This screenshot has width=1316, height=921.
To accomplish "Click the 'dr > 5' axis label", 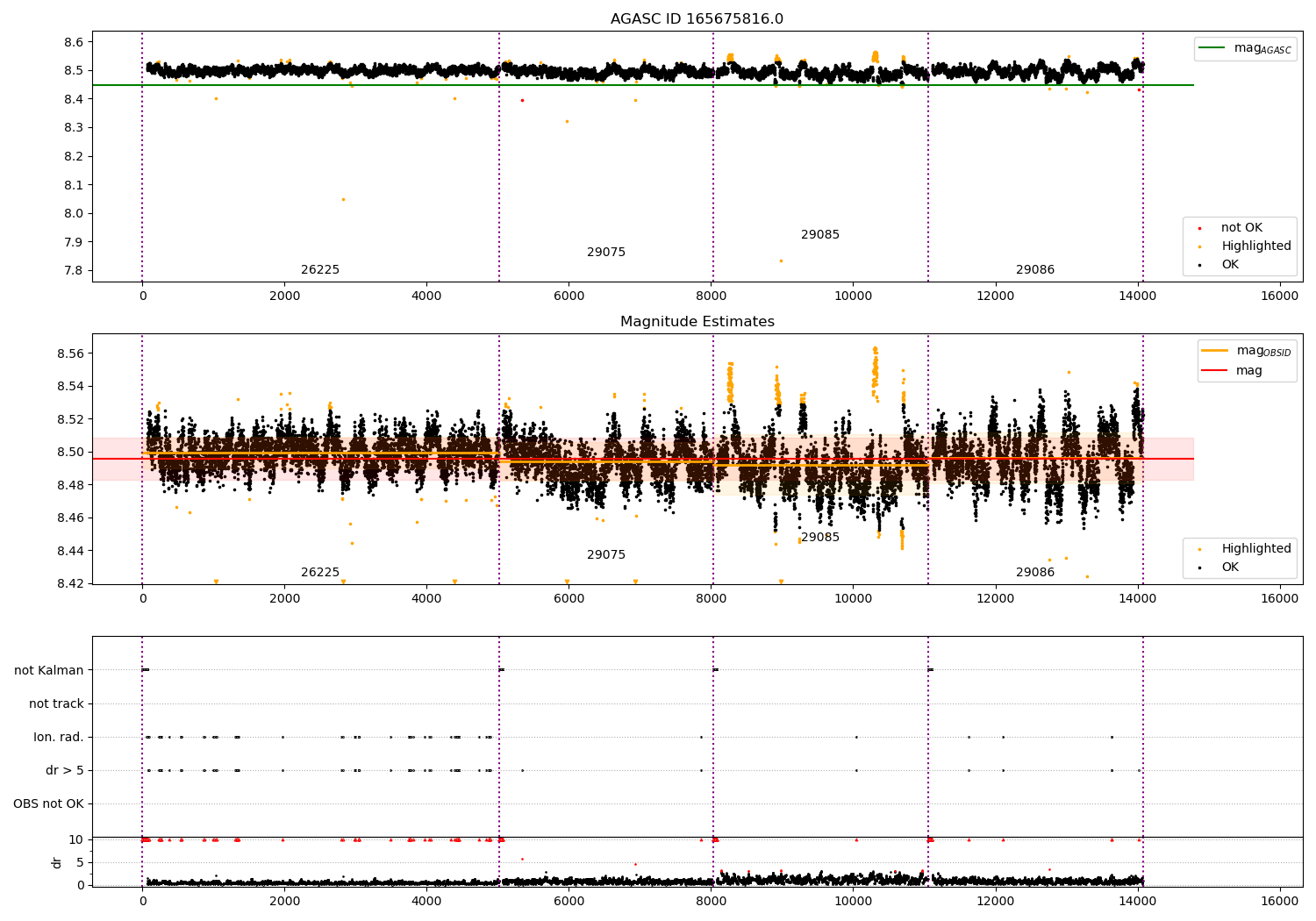I will [65, 770].
